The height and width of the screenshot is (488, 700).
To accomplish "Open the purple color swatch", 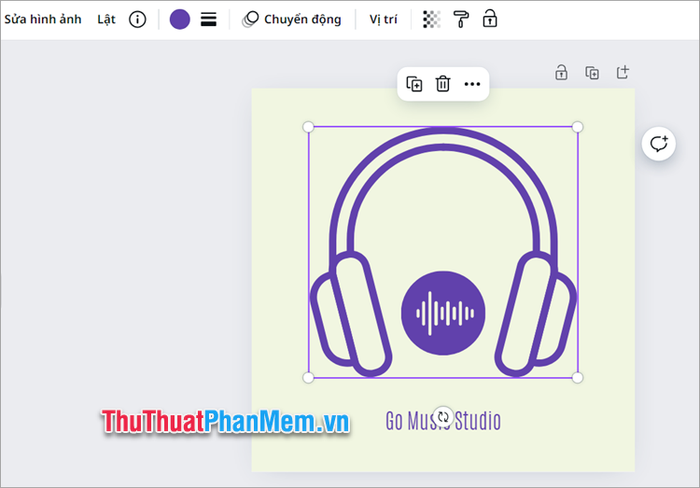I will pyautogui.click(x=180, y=19).
